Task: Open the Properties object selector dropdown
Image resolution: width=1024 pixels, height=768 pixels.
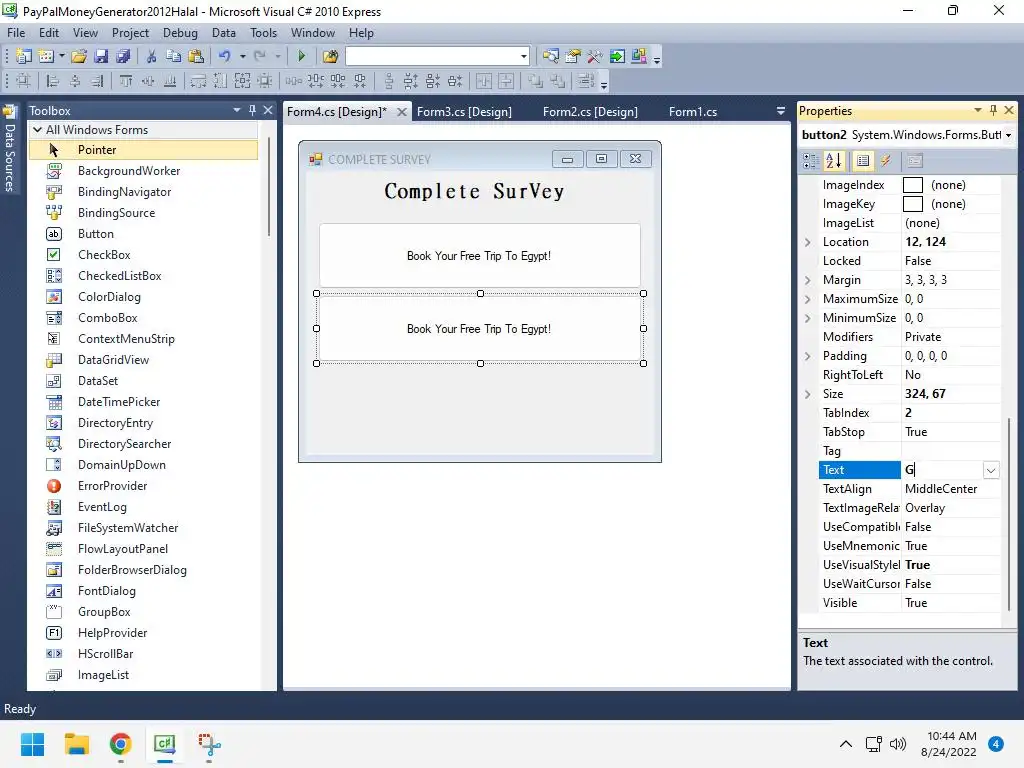Action: pyautogui.click(x=1008, y=135)
